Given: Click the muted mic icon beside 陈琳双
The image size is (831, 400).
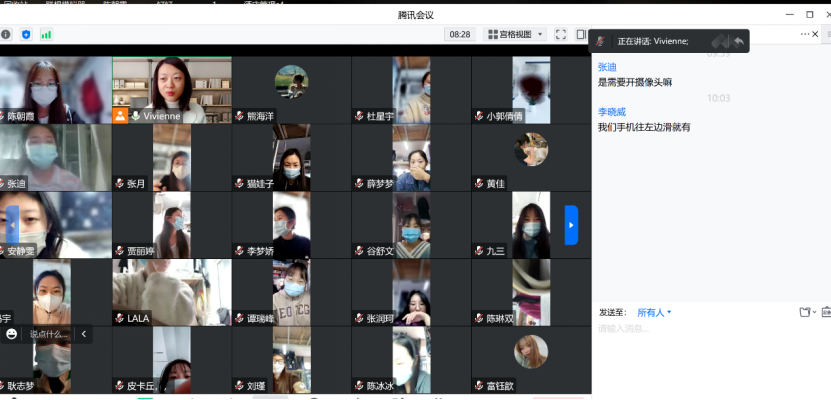Looking at the screenshot, I should 479,318.
